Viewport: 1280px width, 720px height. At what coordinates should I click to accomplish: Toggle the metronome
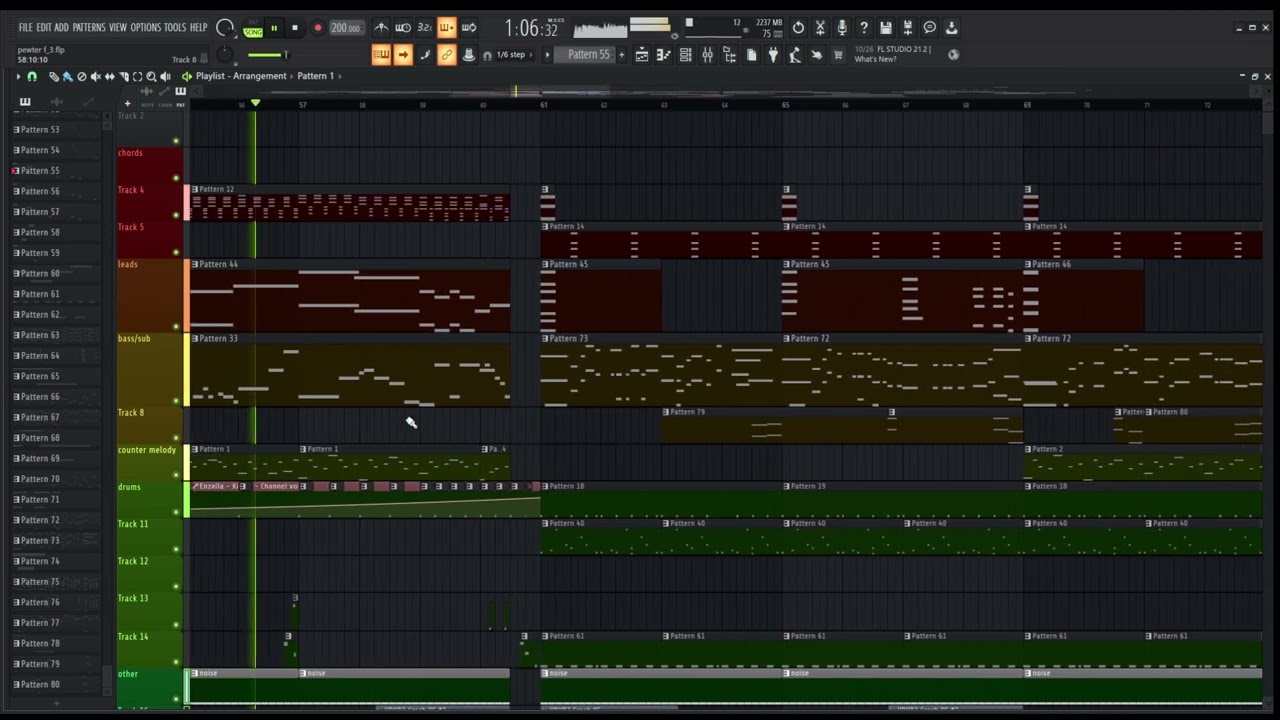381,28
